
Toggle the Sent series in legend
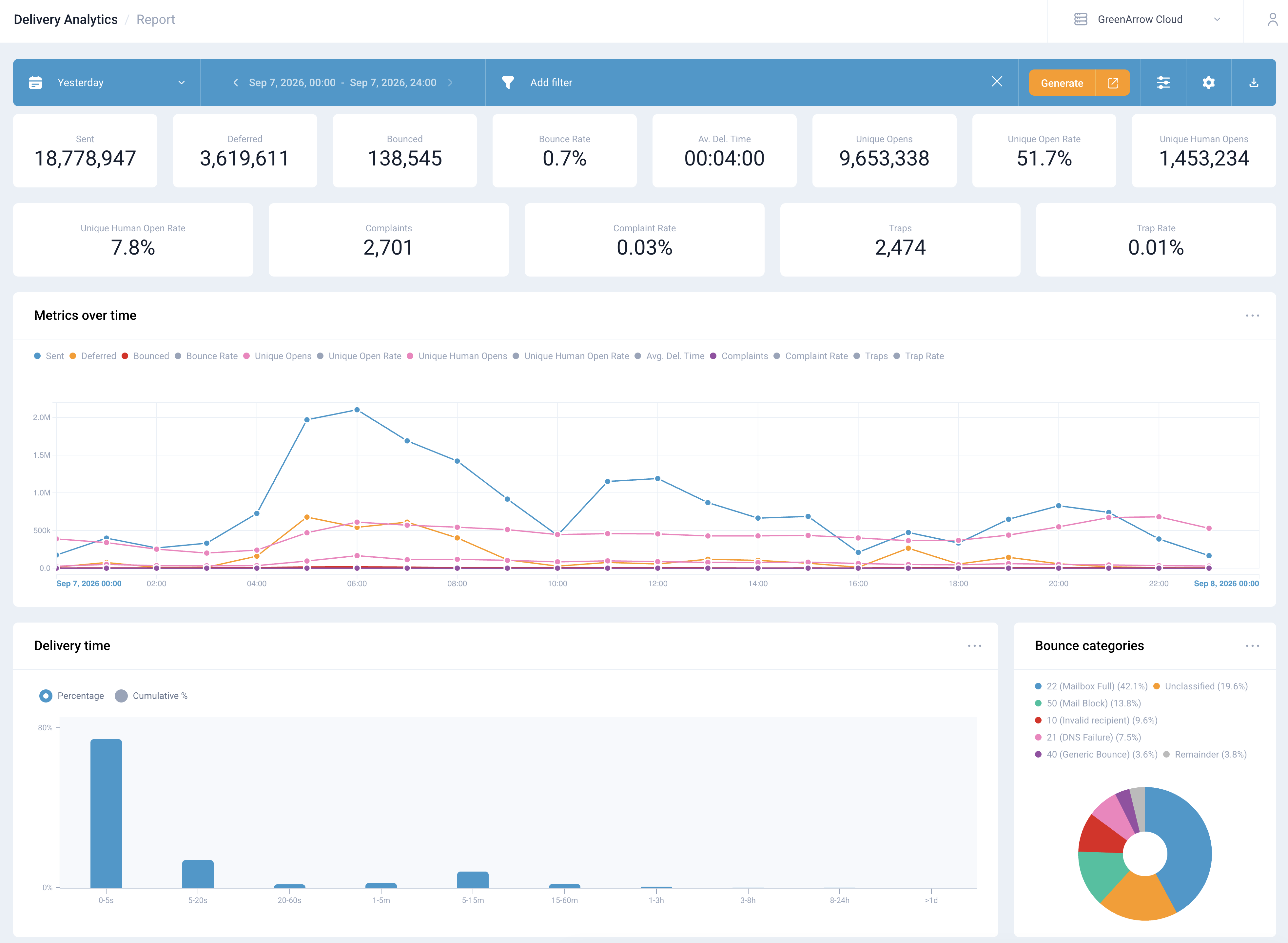[49, 356]
